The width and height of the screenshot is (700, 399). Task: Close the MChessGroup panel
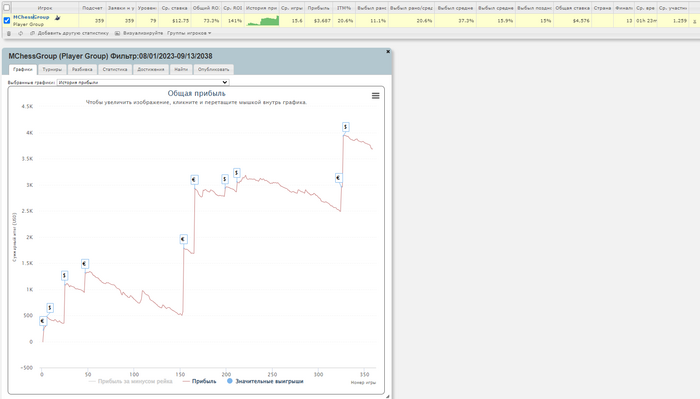click(388, 52)
